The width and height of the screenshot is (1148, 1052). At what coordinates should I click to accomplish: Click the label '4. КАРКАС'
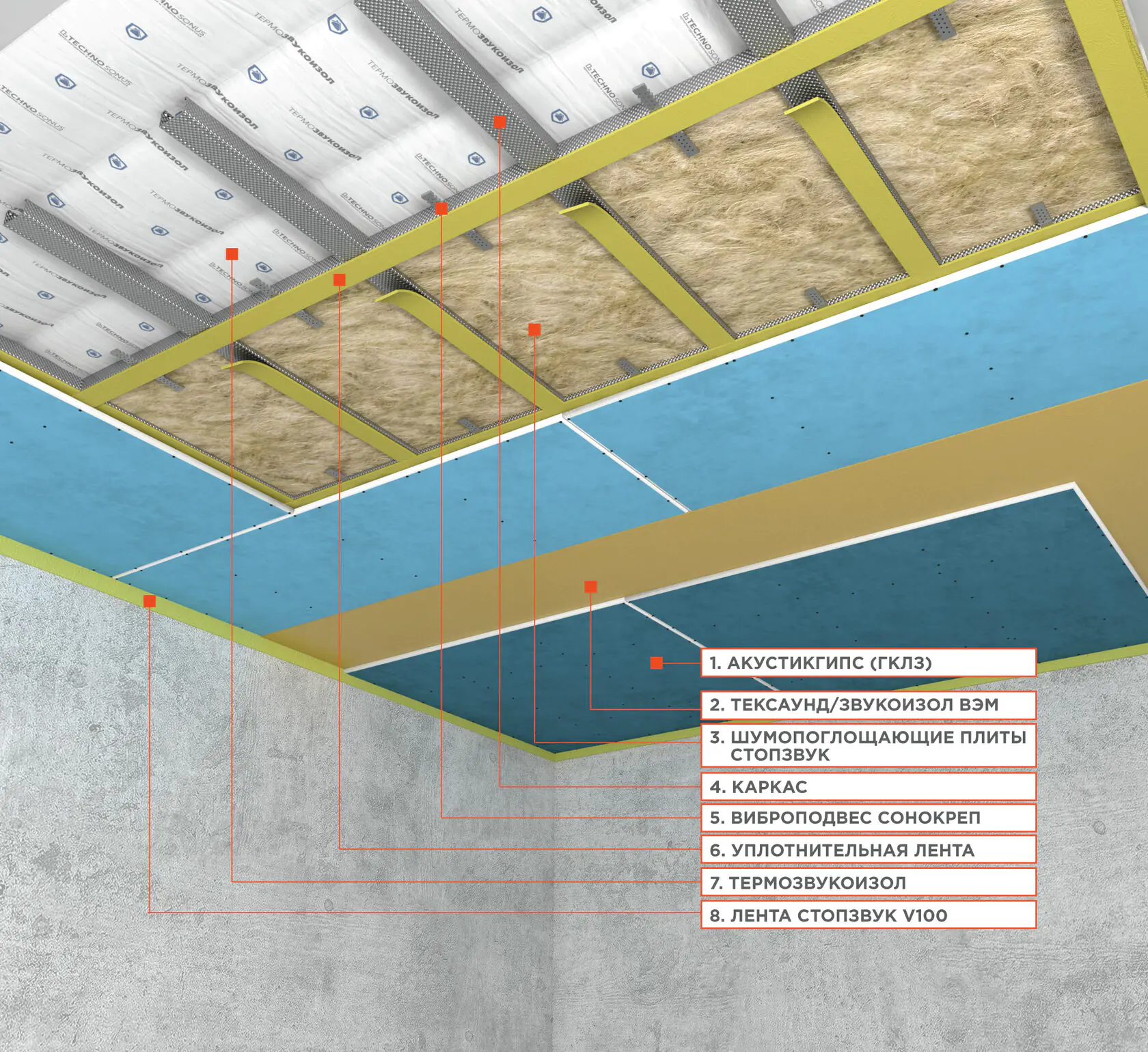pos(869,787)
